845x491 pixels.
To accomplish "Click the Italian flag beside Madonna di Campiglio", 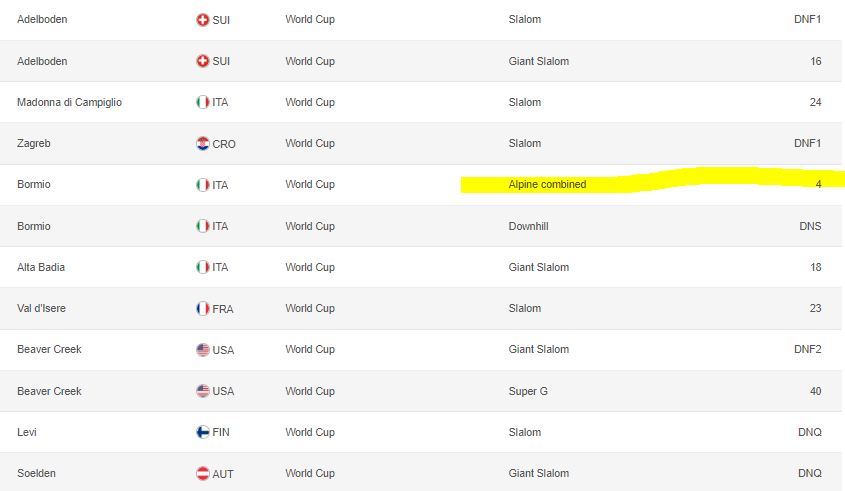I will 203,102.
